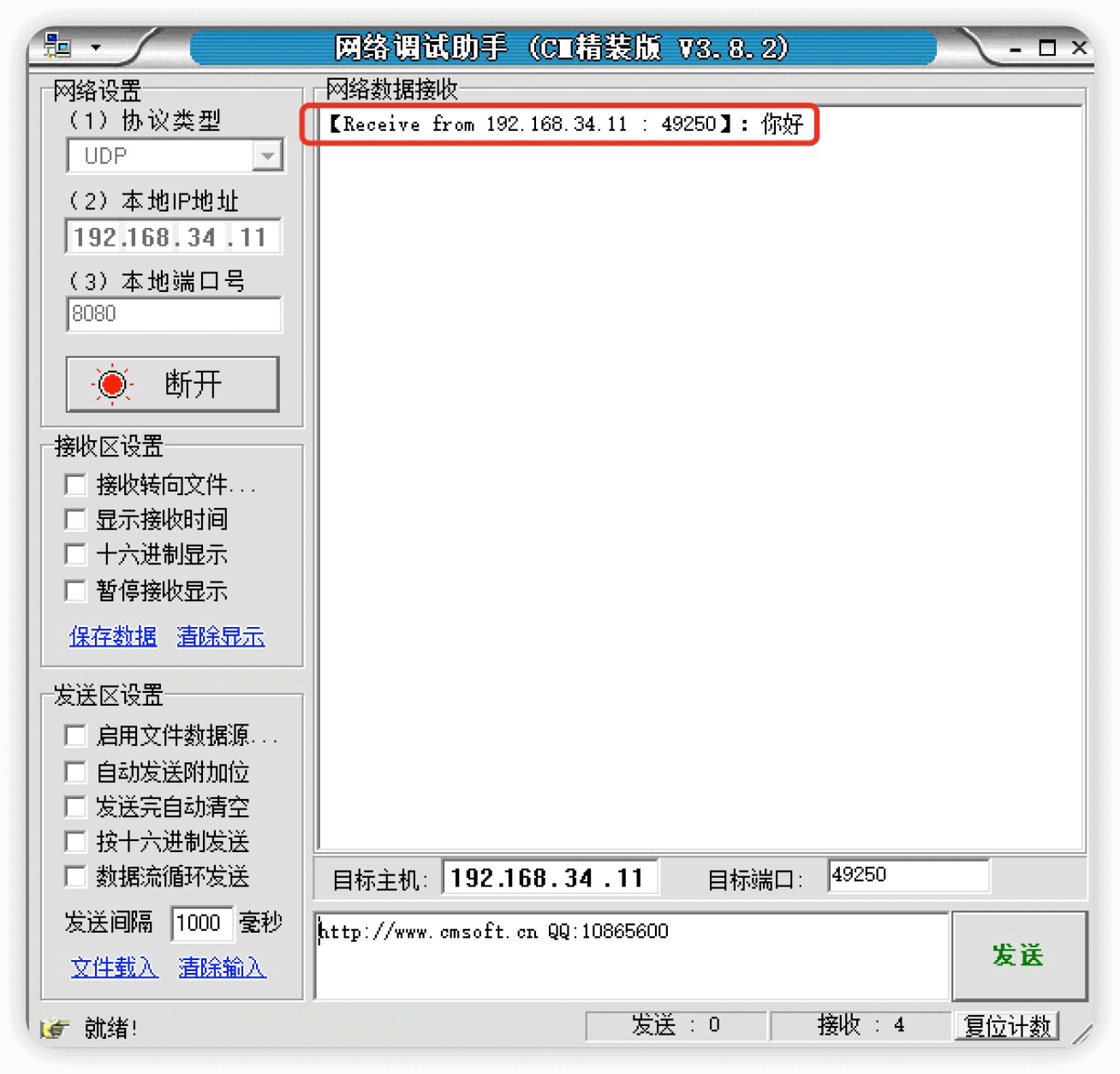Image resolution: width=1120 pixels, height=1074 pixels.
Task: Click the send interval field showing 1000
Action: [x=202, y=923]
